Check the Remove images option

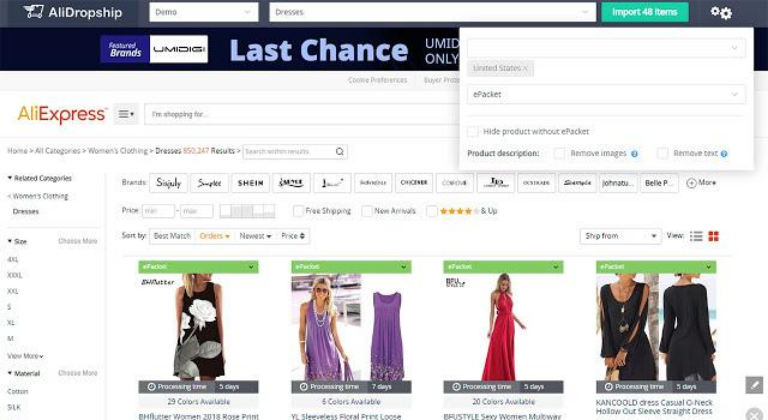pyautogui.click(x=560, y=154)
